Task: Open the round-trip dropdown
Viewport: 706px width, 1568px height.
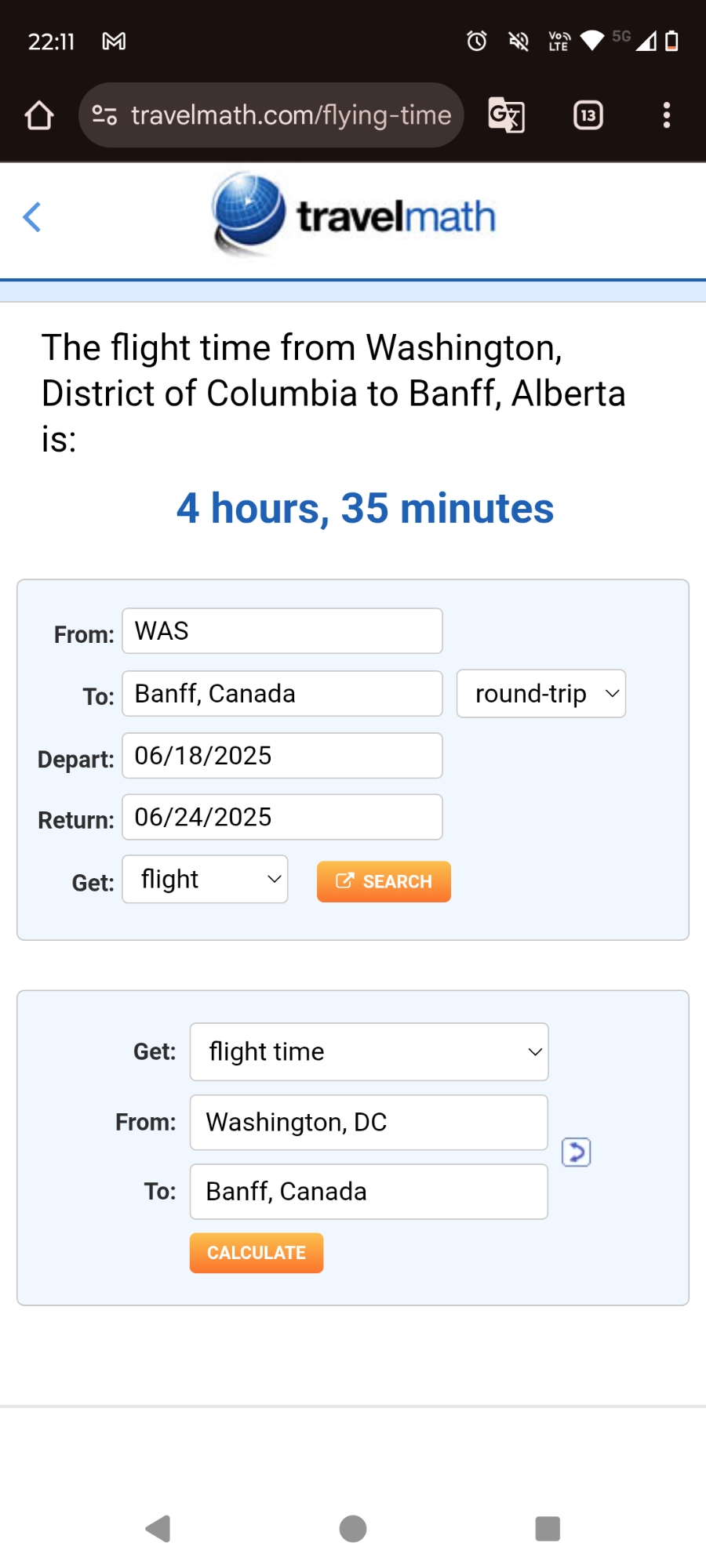Action: click(x=541, y=694)
